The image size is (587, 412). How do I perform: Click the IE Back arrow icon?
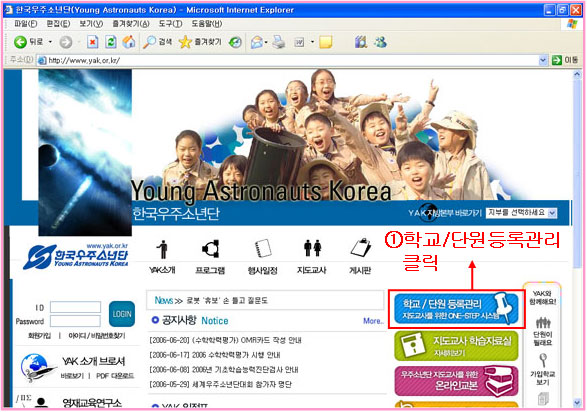(20, 42)
